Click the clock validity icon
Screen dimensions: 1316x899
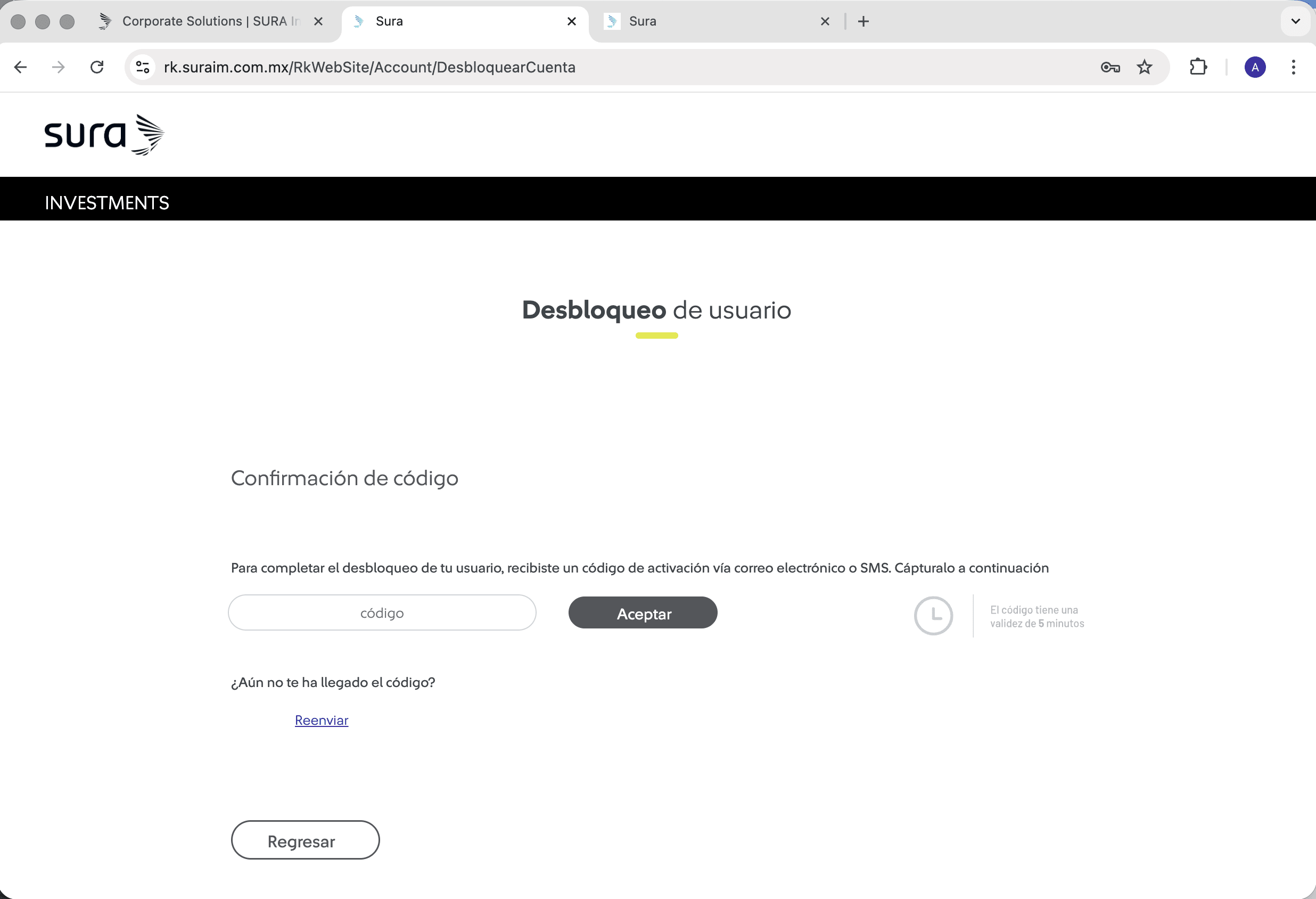coord(933,615)
